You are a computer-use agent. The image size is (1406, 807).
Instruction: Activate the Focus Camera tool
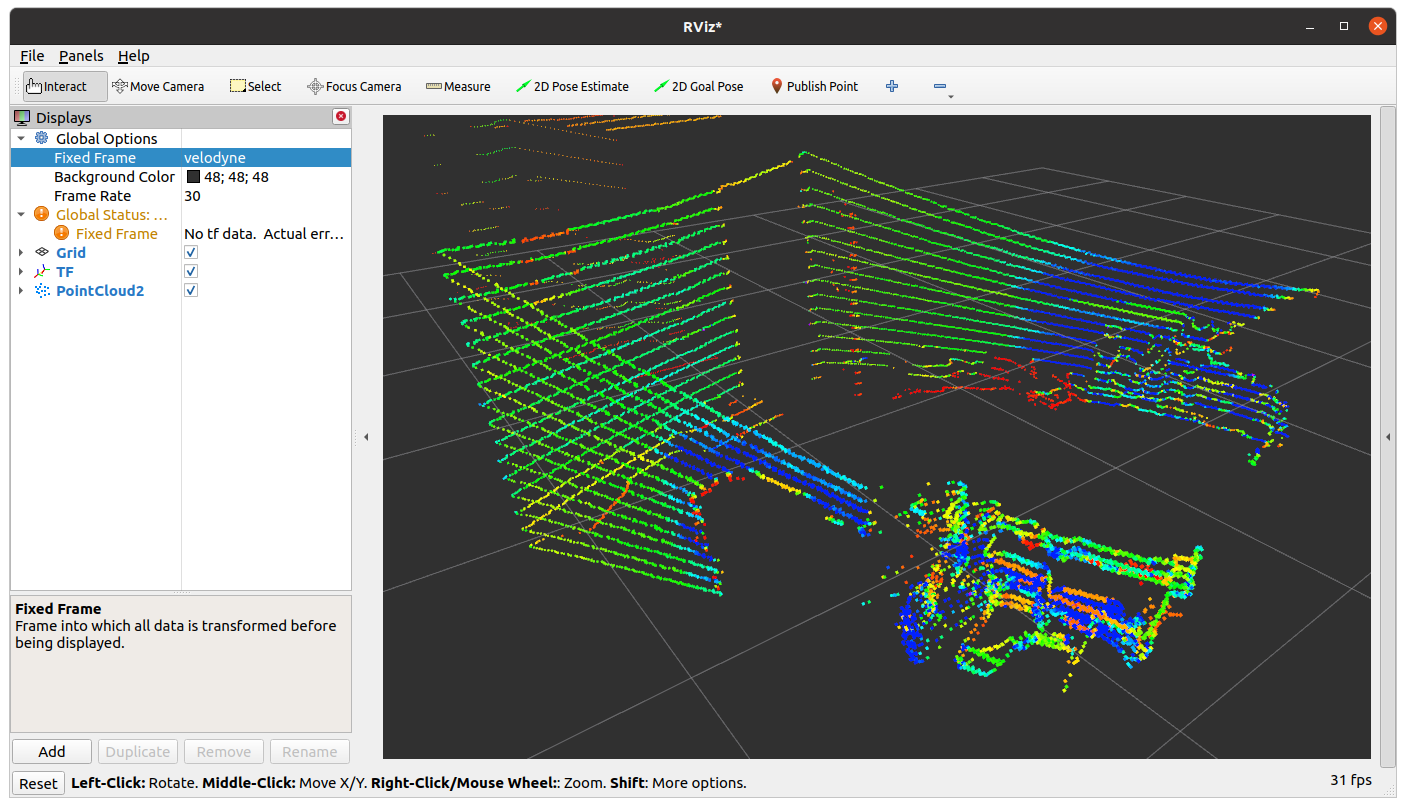354,86
